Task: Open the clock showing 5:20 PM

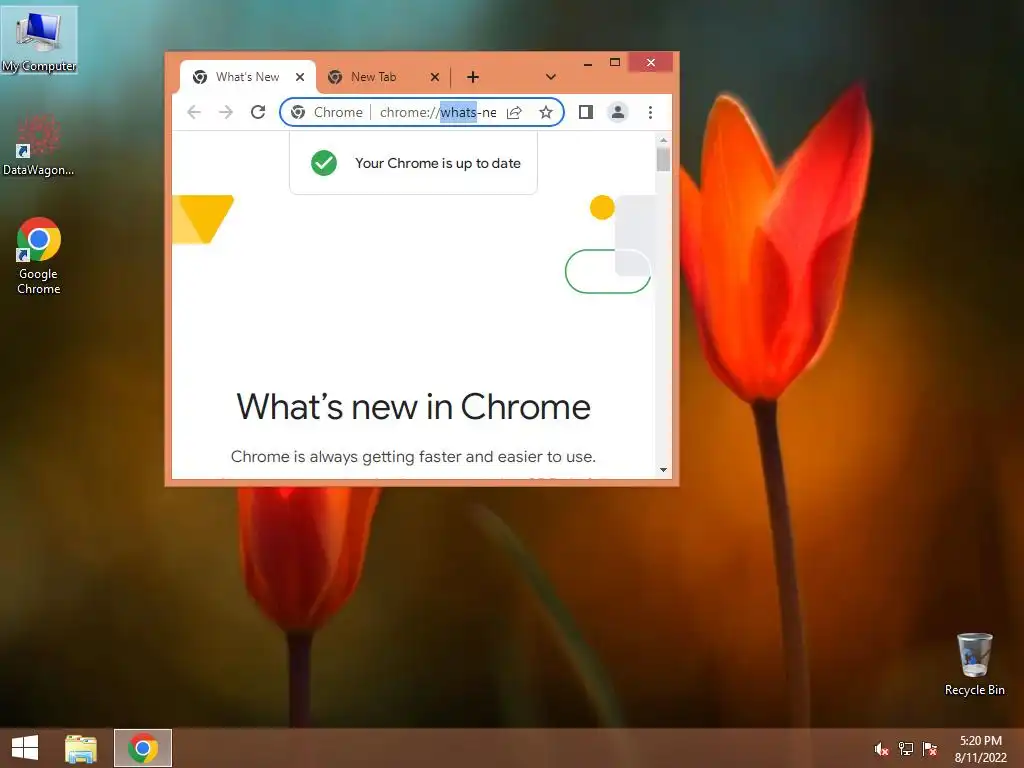Action: (981, 749)
